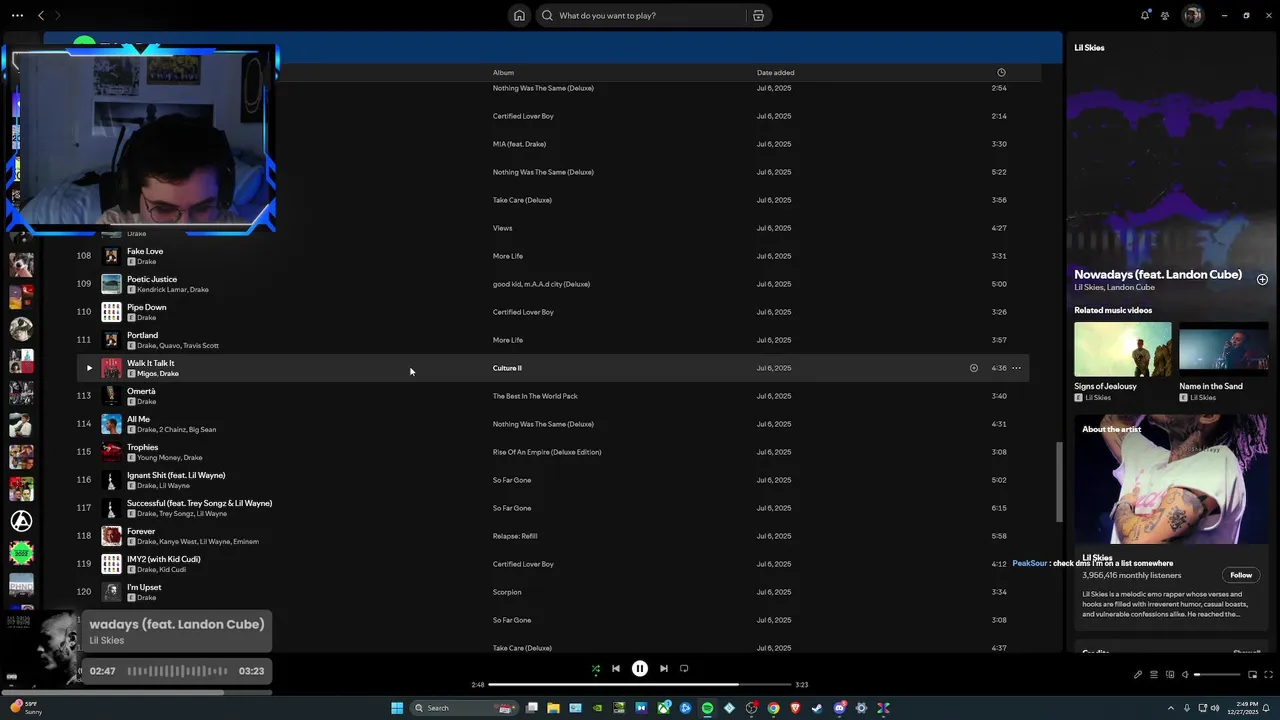The width and height of the screenshot is (1280, 720).
Task: Open Steam from the taskbar
Action: (x=817, y=708)
